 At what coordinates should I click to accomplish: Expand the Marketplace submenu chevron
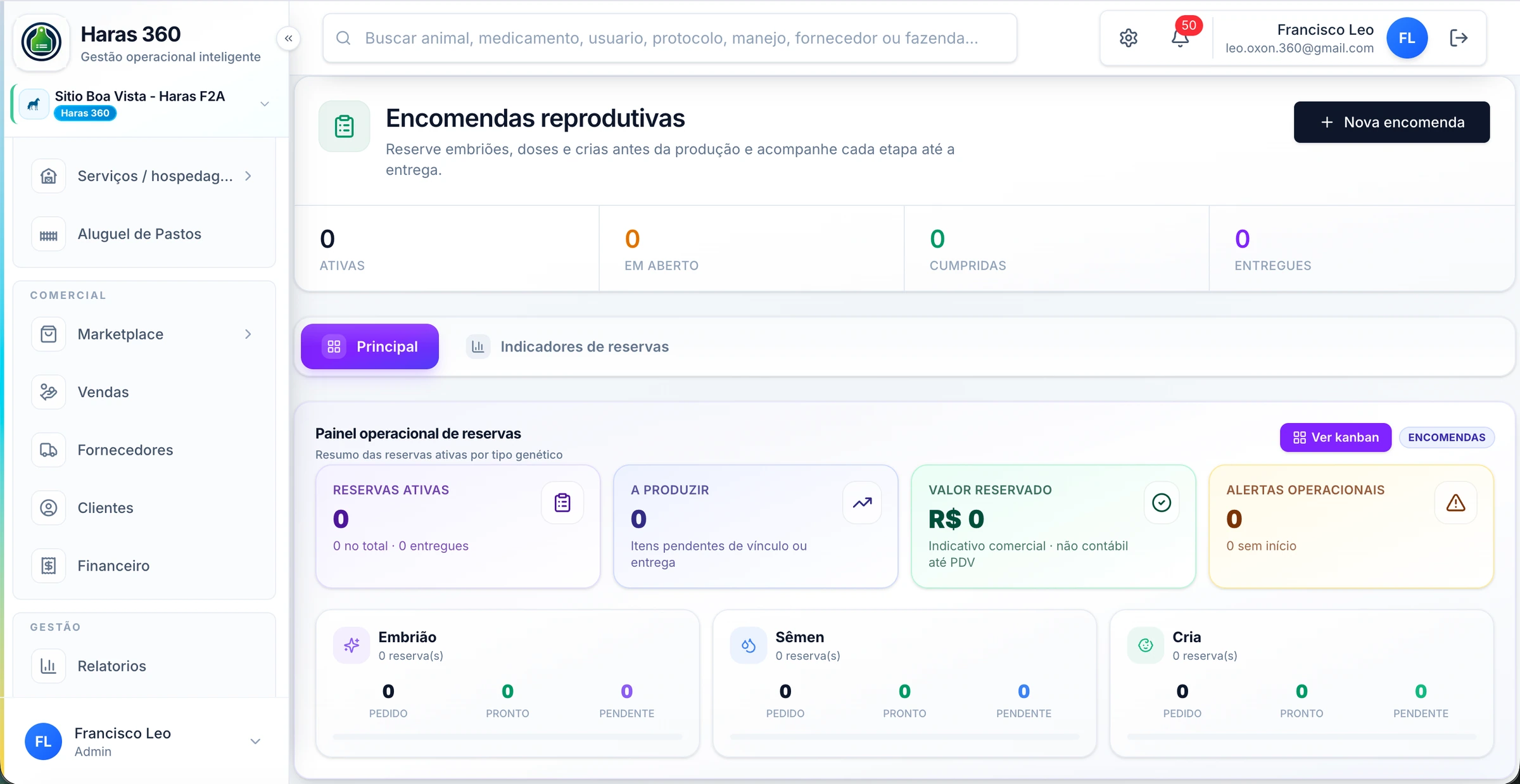(248, 334)
